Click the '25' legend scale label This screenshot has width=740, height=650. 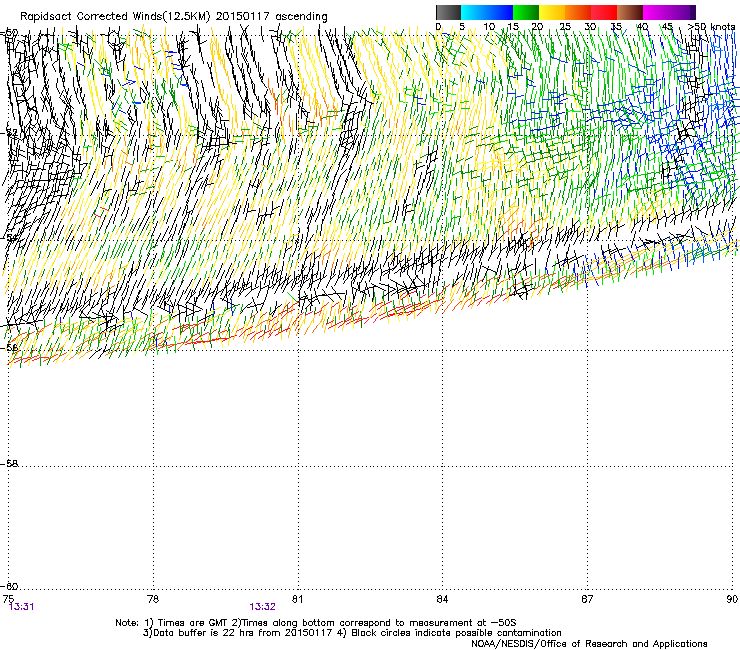(565, 27)
